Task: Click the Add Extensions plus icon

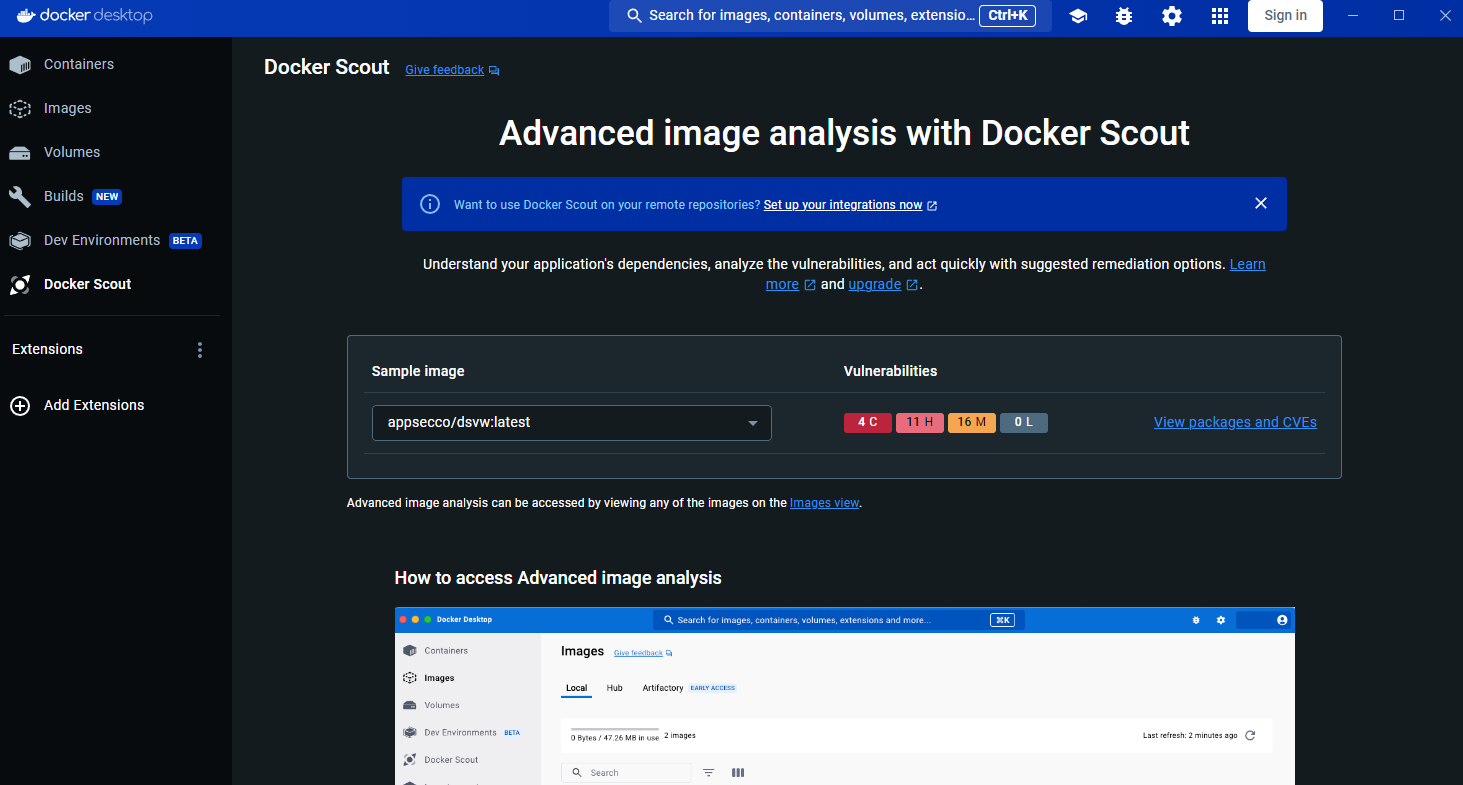Action: [x=20, y=406]
